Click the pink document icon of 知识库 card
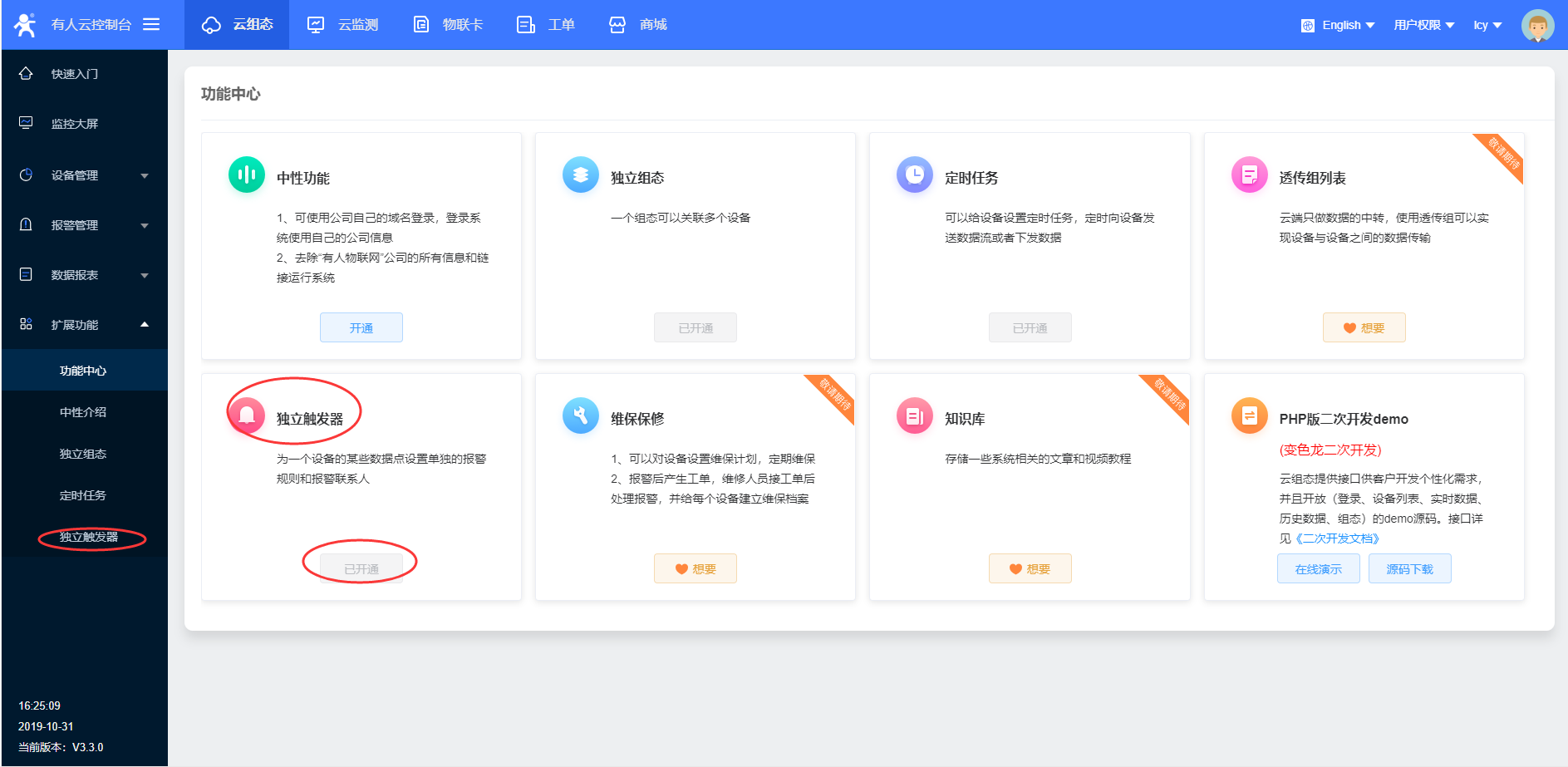This screenshot has height=767, width=1568. pyautogui.click(x=915, y=415)
